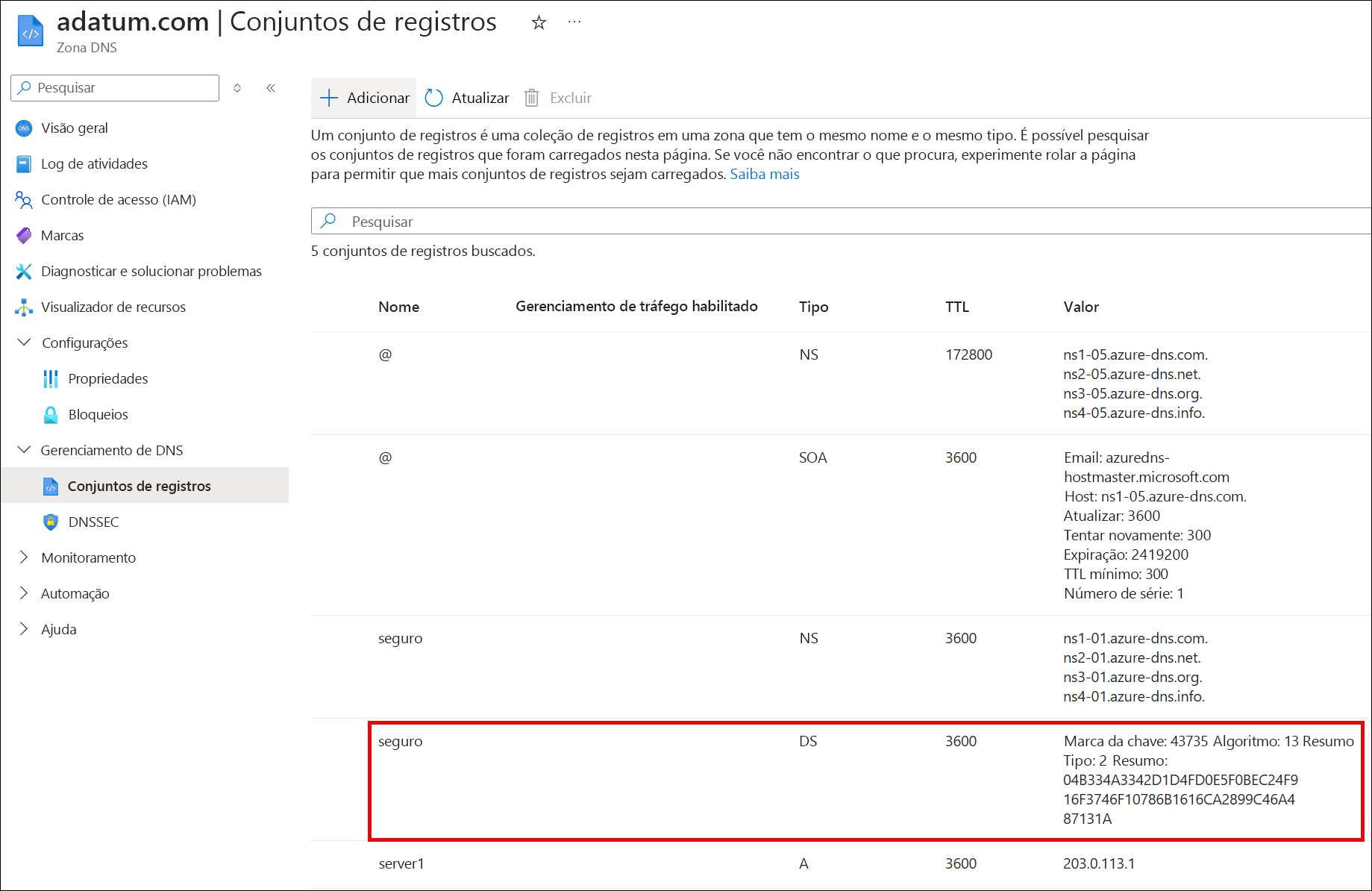Image resolution: width=1372 pixels, height=891 pixels.
Task: Click the sidebar expand/collapse sort arrows icon
Action: click(237, 88)
